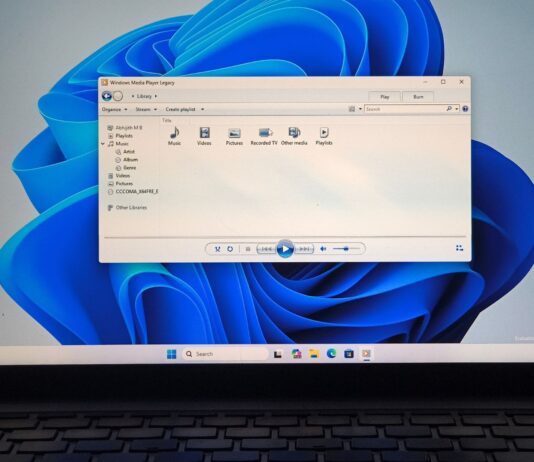The image size is (534, 462).
Task: Open File Explorer from the taskbar
Action: pos(314,354)
